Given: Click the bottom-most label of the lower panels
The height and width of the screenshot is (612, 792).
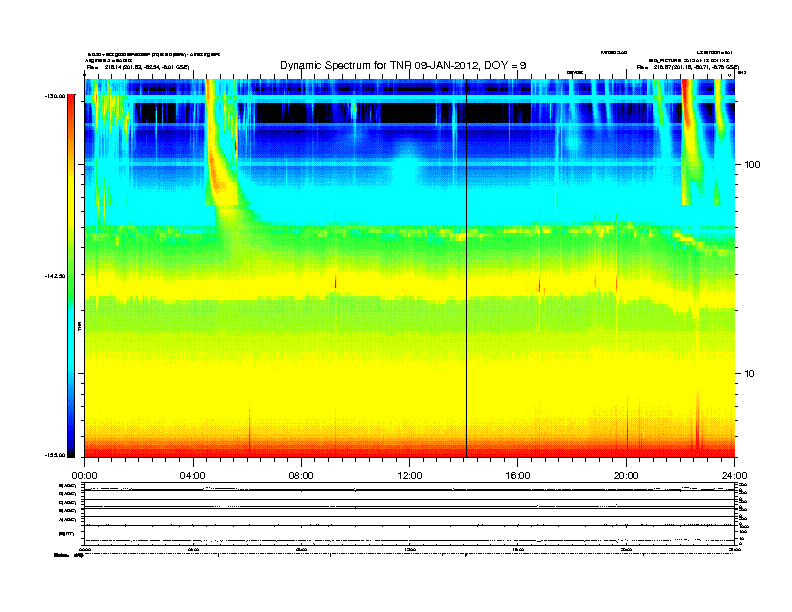Looking at the screenshot, I should point(69,555).
